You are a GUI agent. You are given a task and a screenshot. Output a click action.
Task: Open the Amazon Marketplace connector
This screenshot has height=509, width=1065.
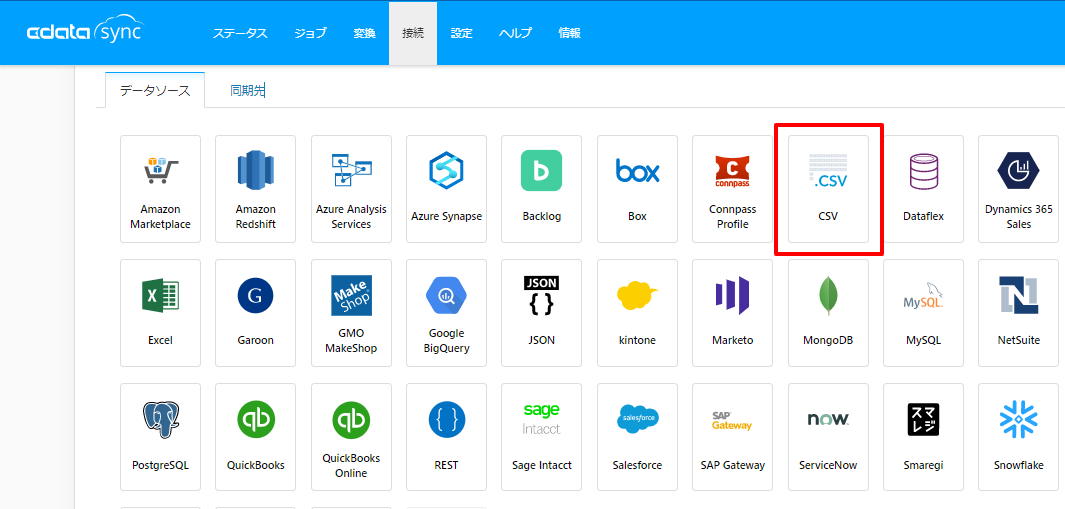coord(160,189)
